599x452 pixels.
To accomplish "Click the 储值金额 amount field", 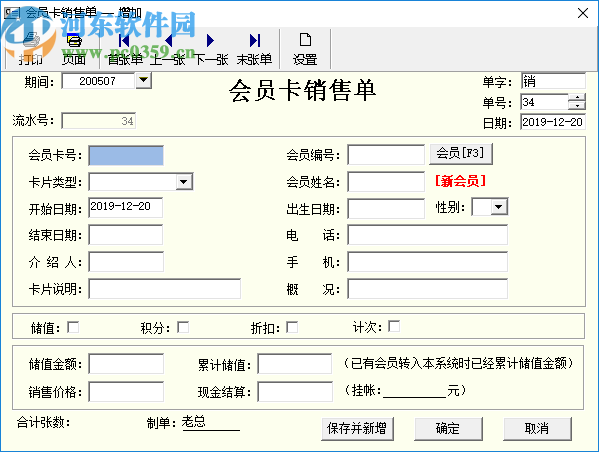I will pos(126,364).
